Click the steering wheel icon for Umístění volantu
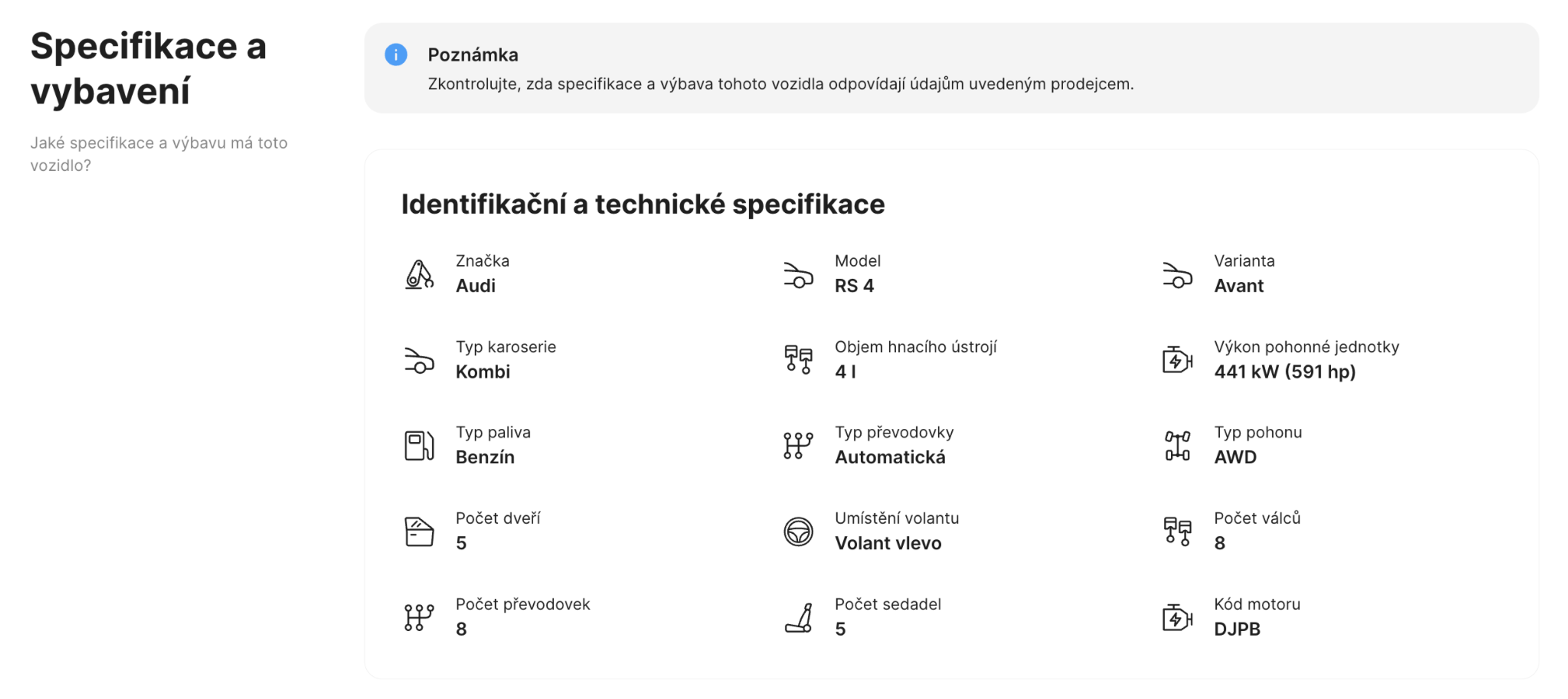This screenshot has height=699, width=1568. [799, 531]
